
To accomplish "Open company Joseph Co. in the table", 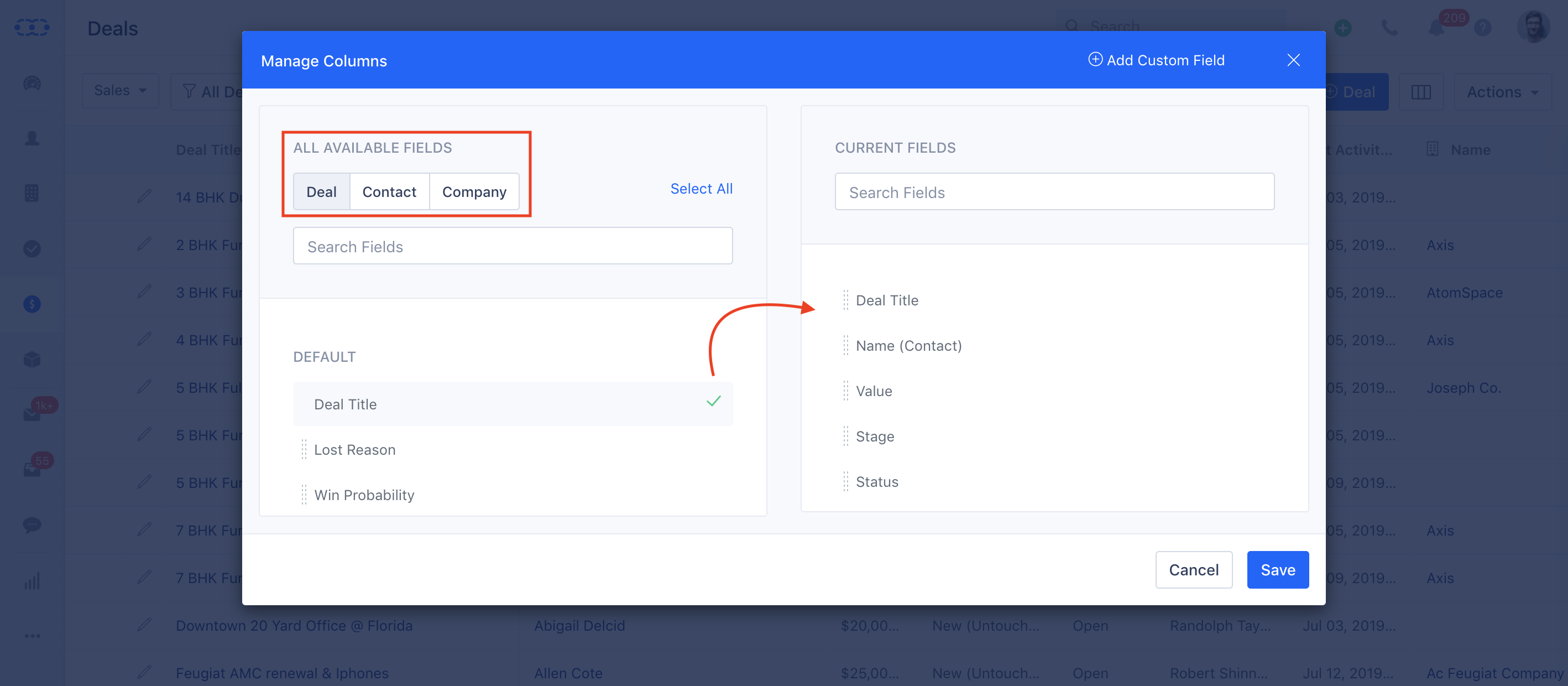I will [x=1464, y=387].
